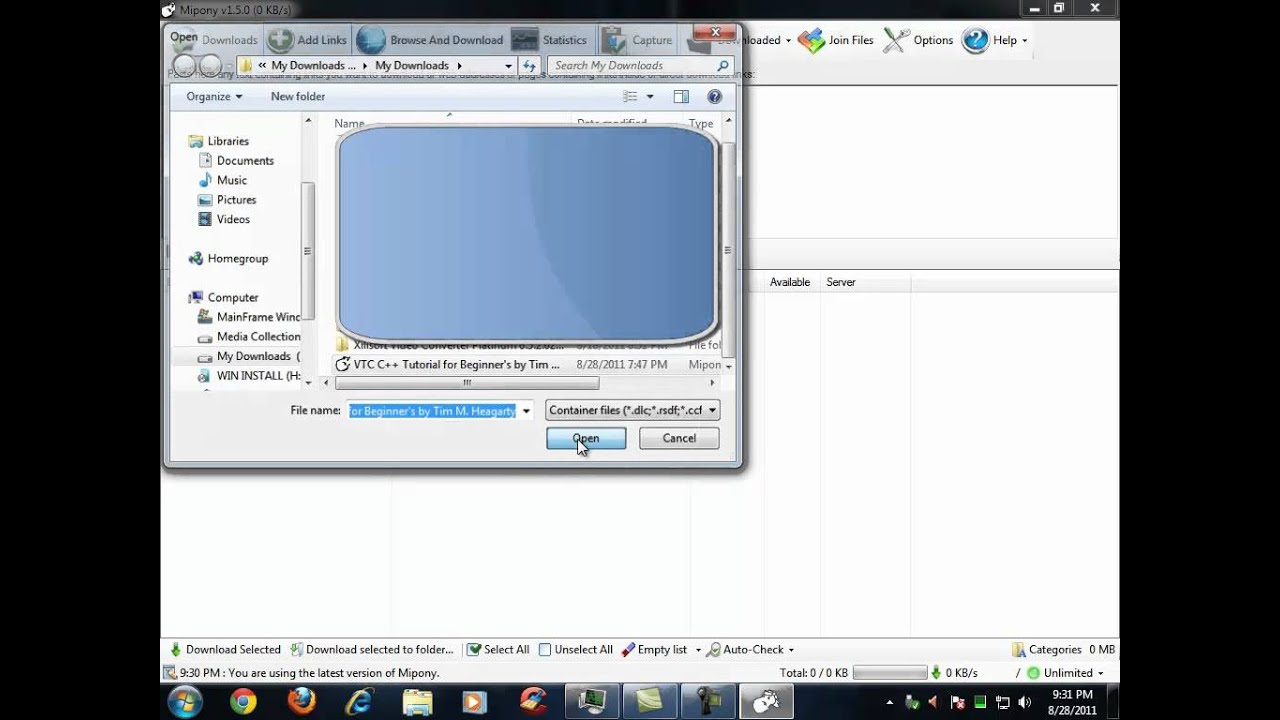1280x720 pixels.
Task: Change view options dropdown arrow
Action: [650, 97]
